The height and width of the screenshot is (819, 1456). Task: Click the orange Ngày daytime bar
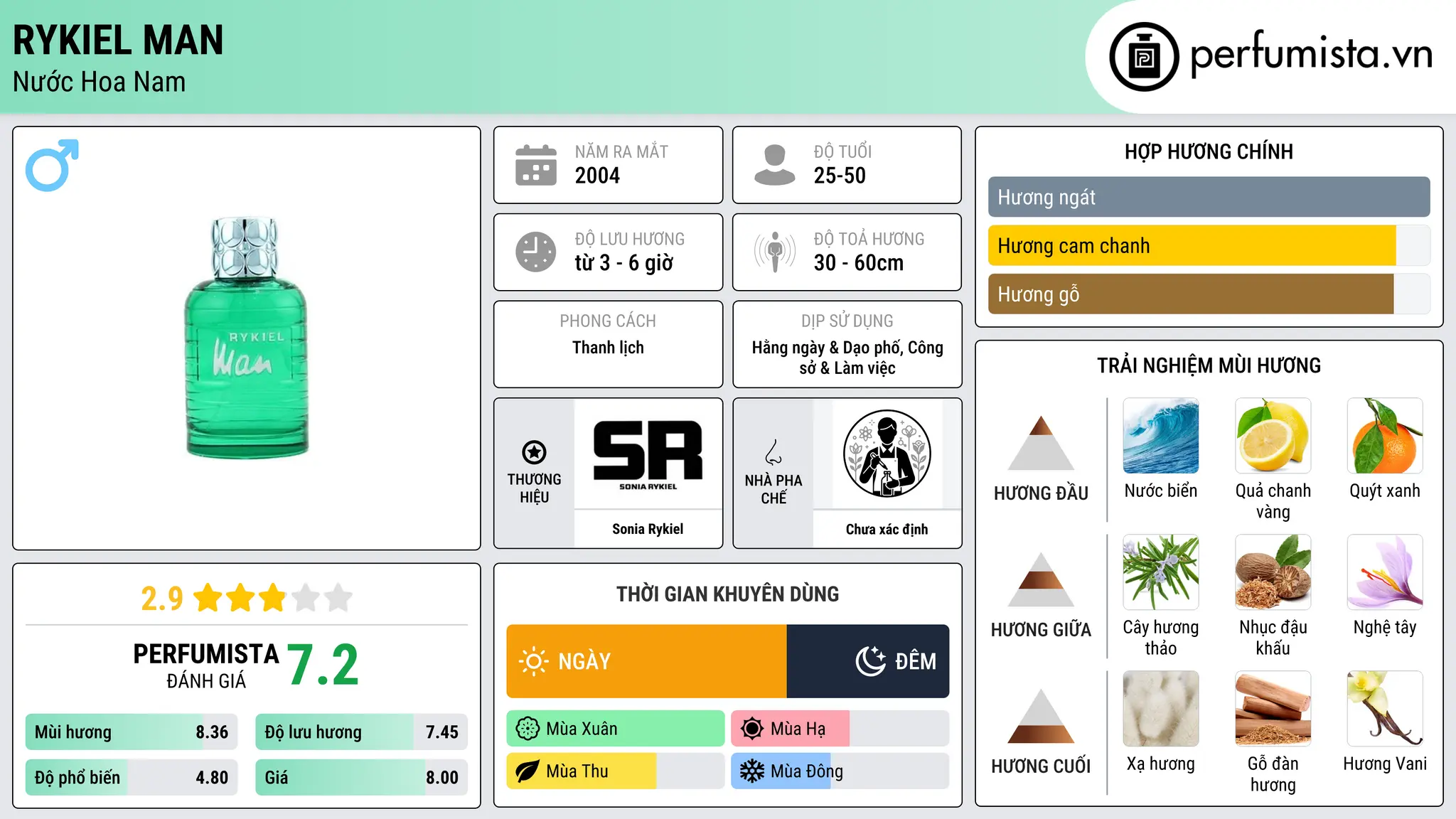pos(646,661)
